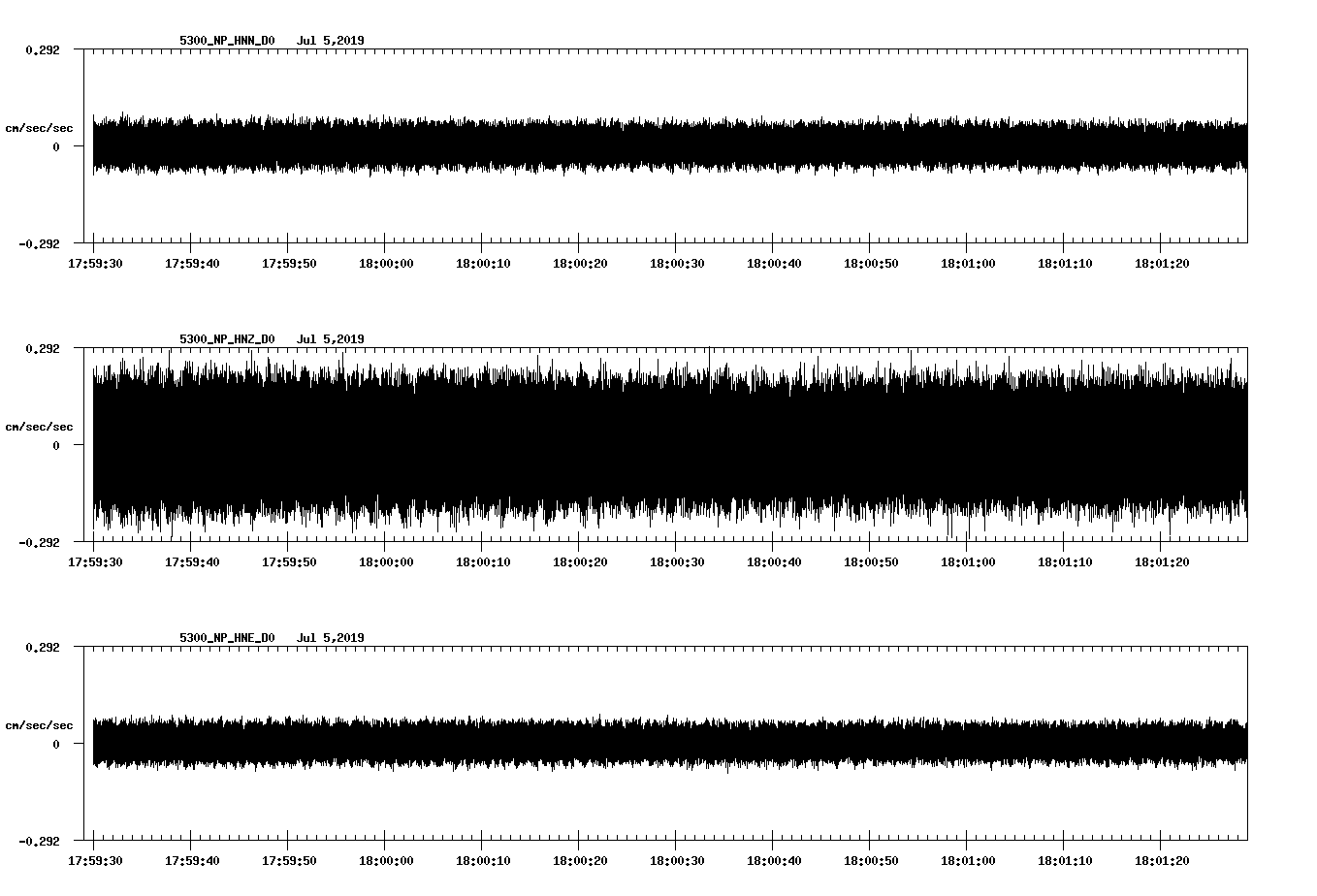This screenshot has height=896, width=1317.
Task: Click the 18:01:00 time label on HNZ axis
Action: [x=968, y=562]
